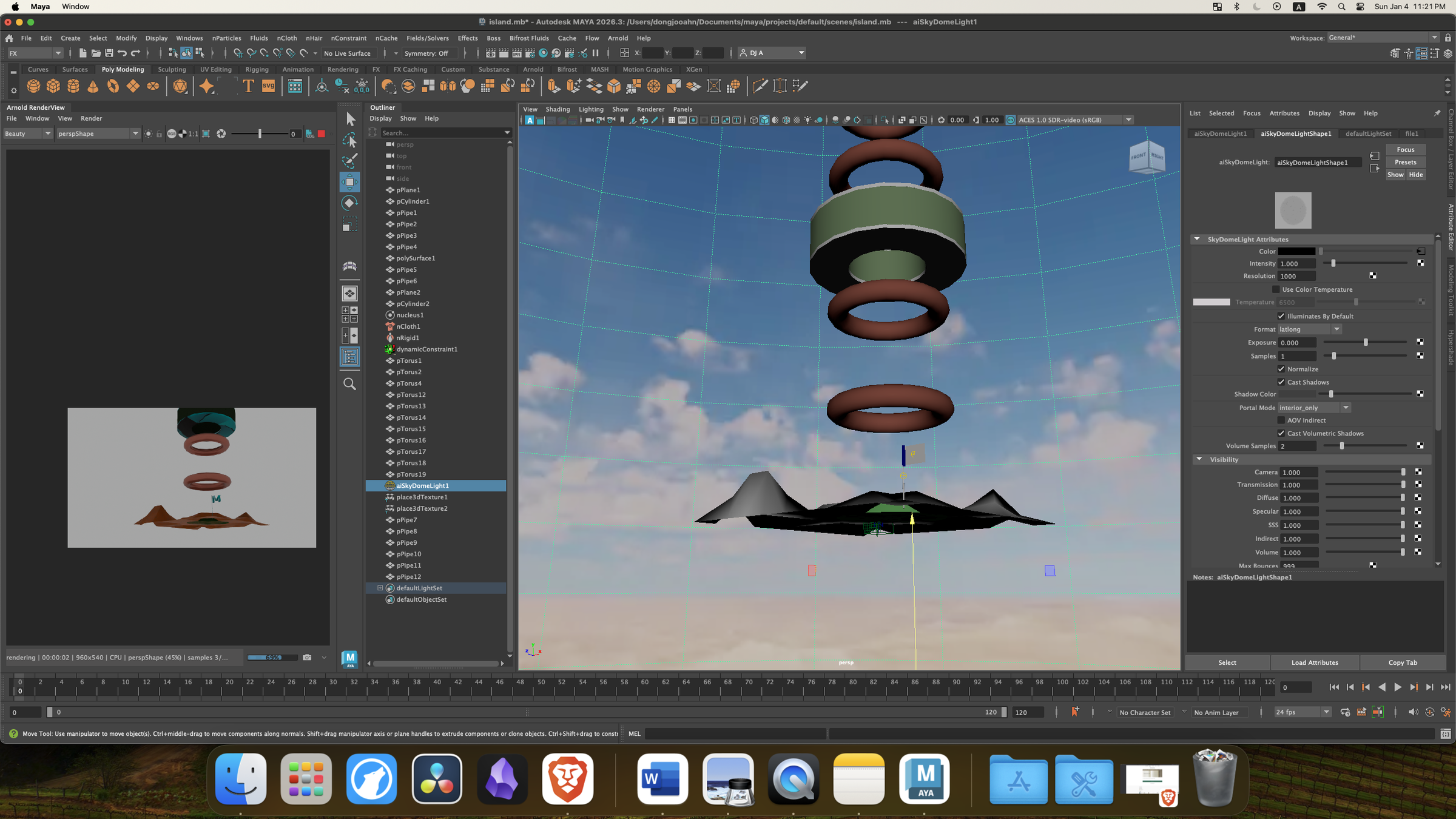Click the black Color swatch
1456x819 pixels.
(1296, 251)
